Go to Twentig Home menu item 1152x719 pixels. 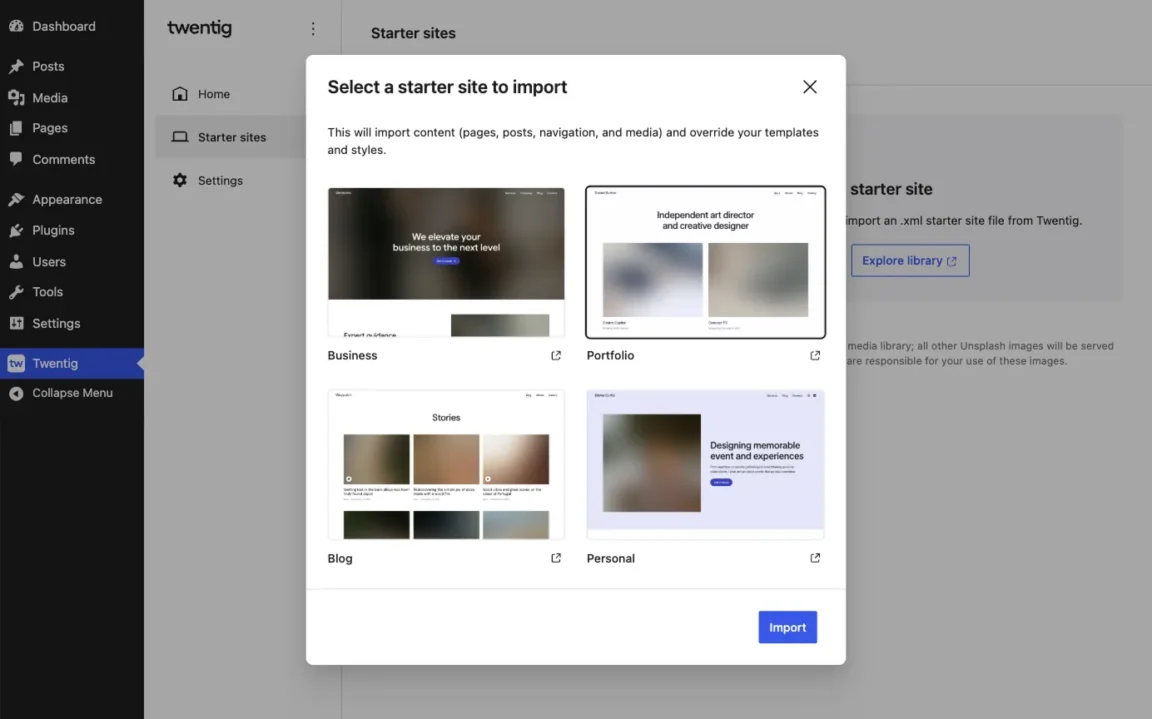[x=213, y=94]
